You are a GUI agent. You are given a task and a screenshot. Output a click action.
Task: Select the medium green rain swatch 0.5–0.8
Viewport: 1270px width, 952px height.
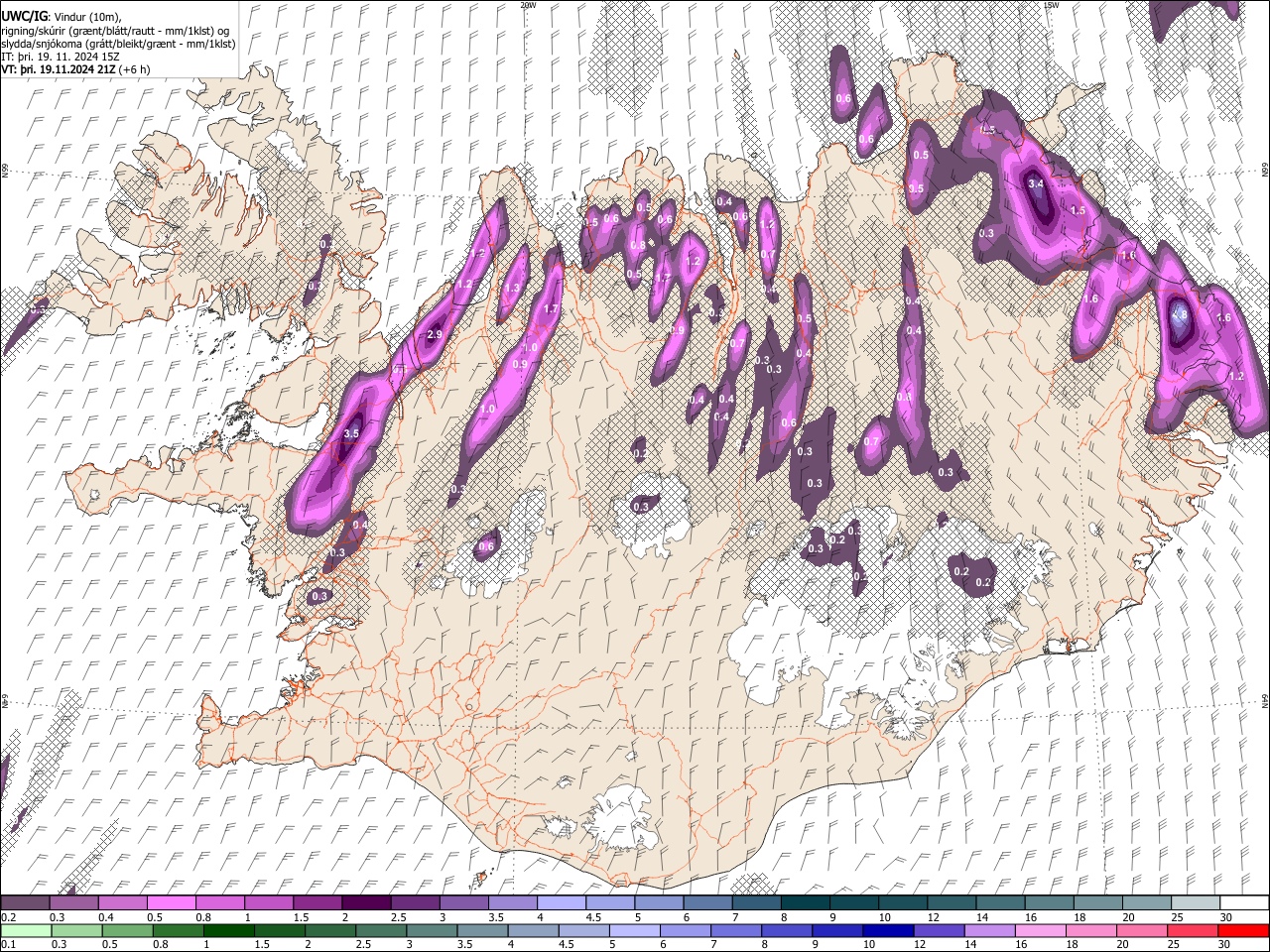(127, 930)
